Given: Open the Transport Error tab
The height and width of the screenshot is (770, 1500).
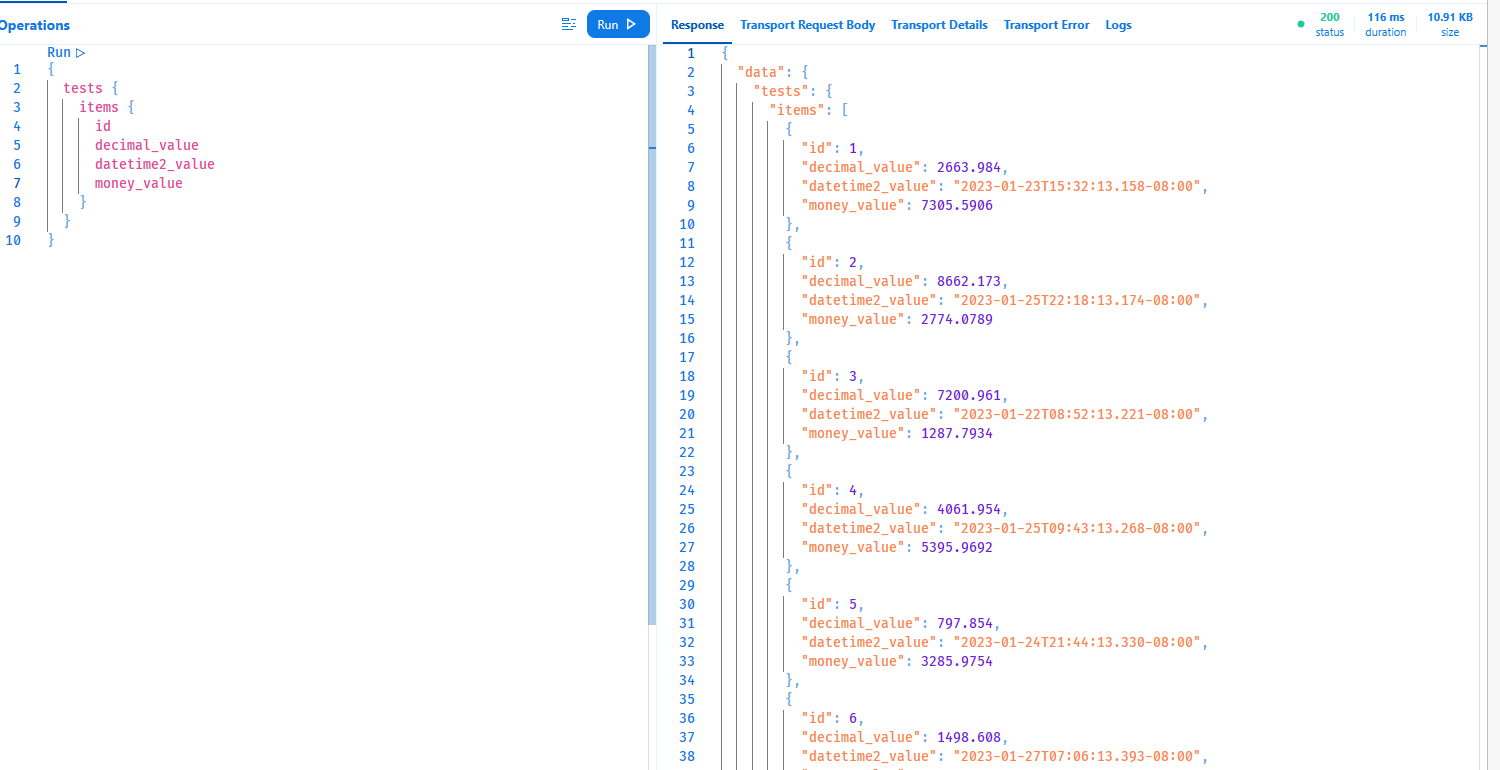Looking at the screenshot, I should [x=1046, y=24].
